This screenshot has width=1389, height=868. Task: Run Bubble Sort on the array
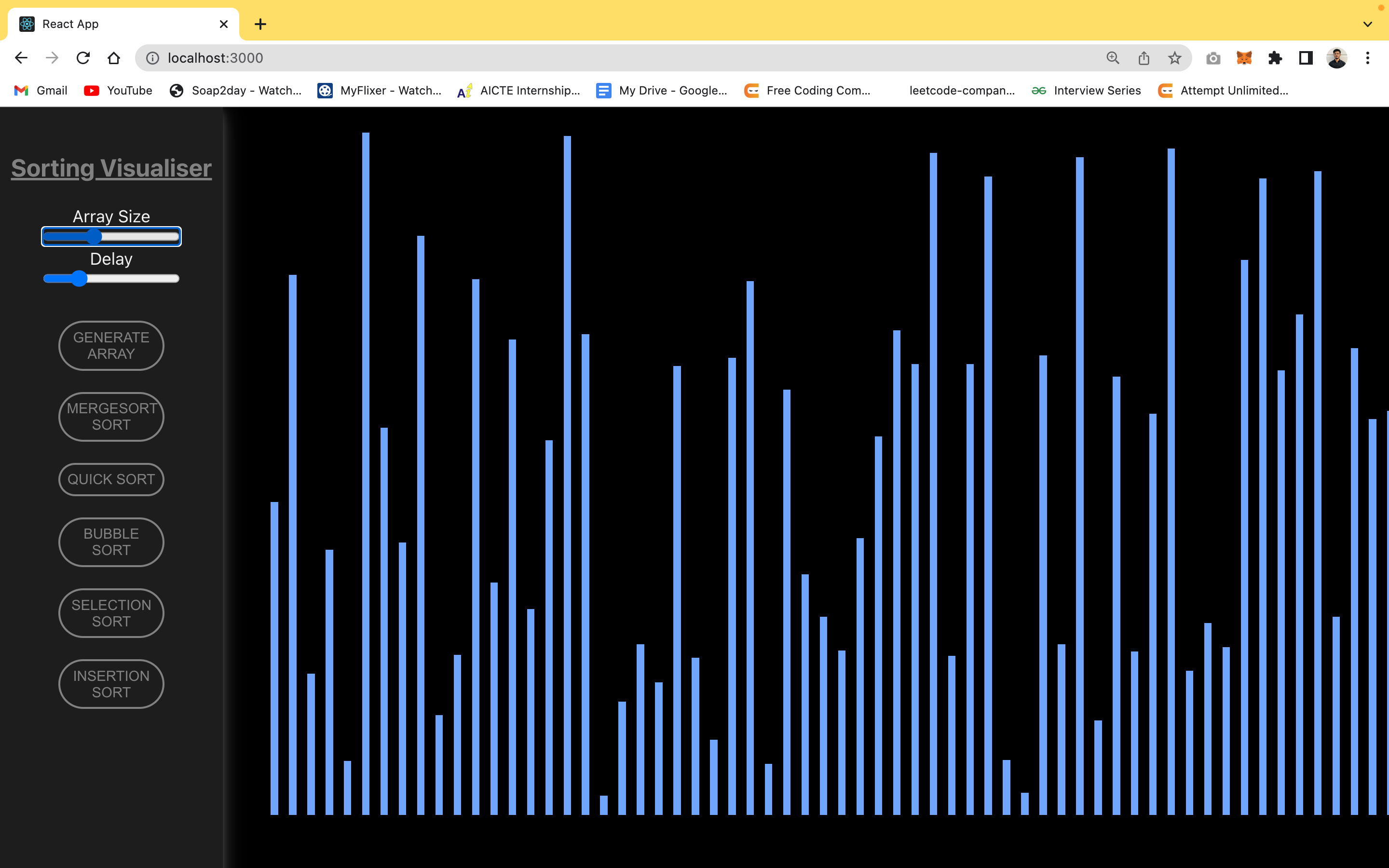111,542
